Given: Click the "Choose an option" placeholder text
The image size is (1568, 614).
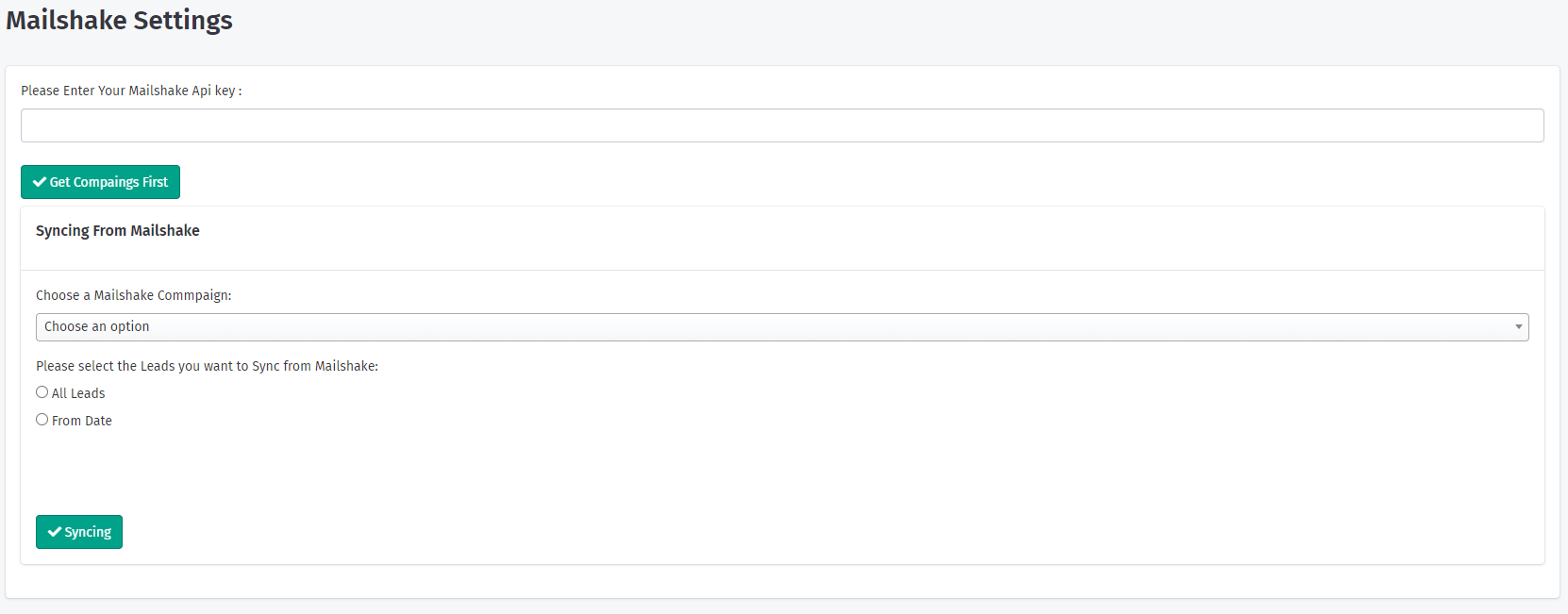Looking at the screenshot, I should 97,326.
